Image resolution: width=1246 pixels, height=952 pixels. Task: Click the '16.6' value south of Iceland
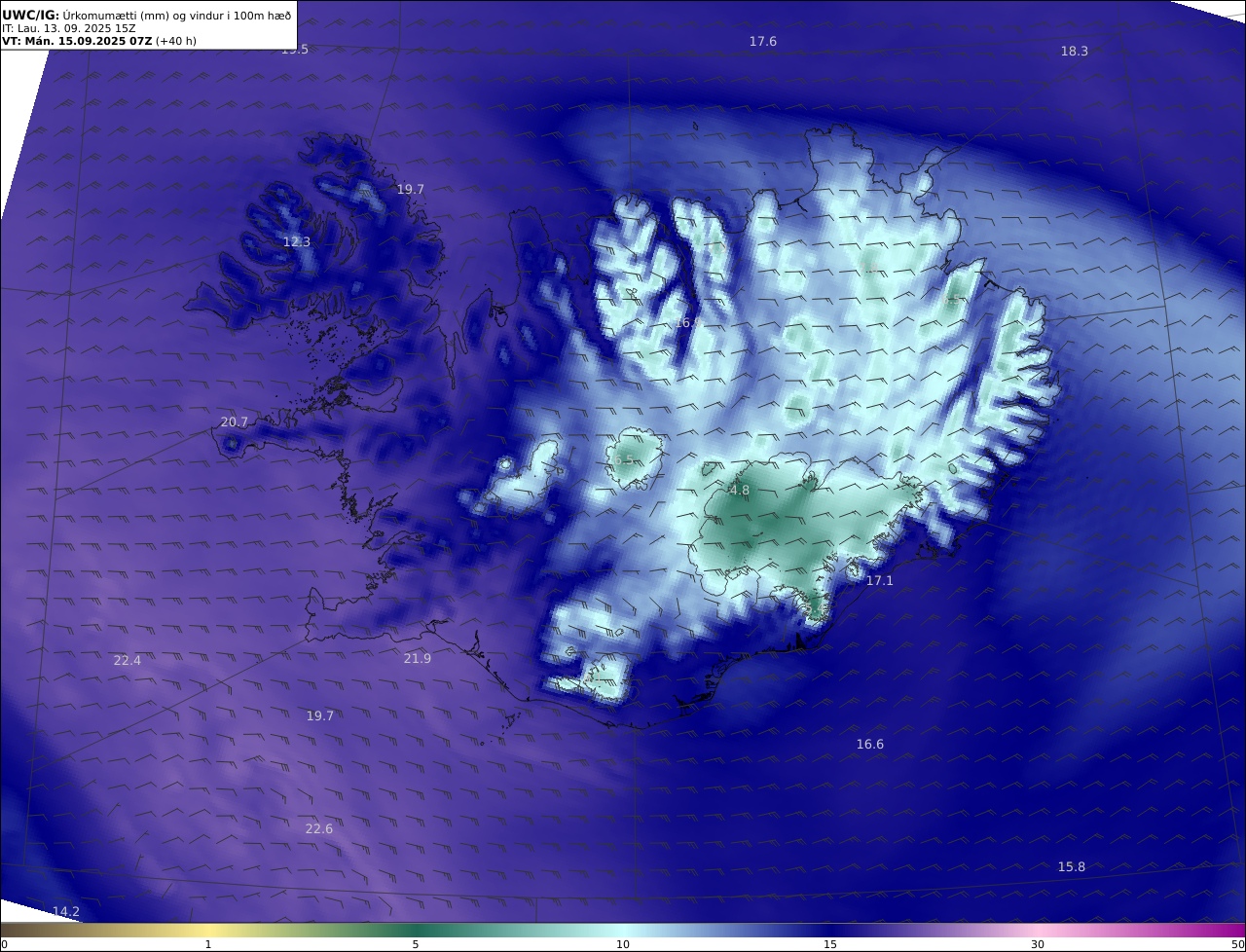tap(870, 745)
